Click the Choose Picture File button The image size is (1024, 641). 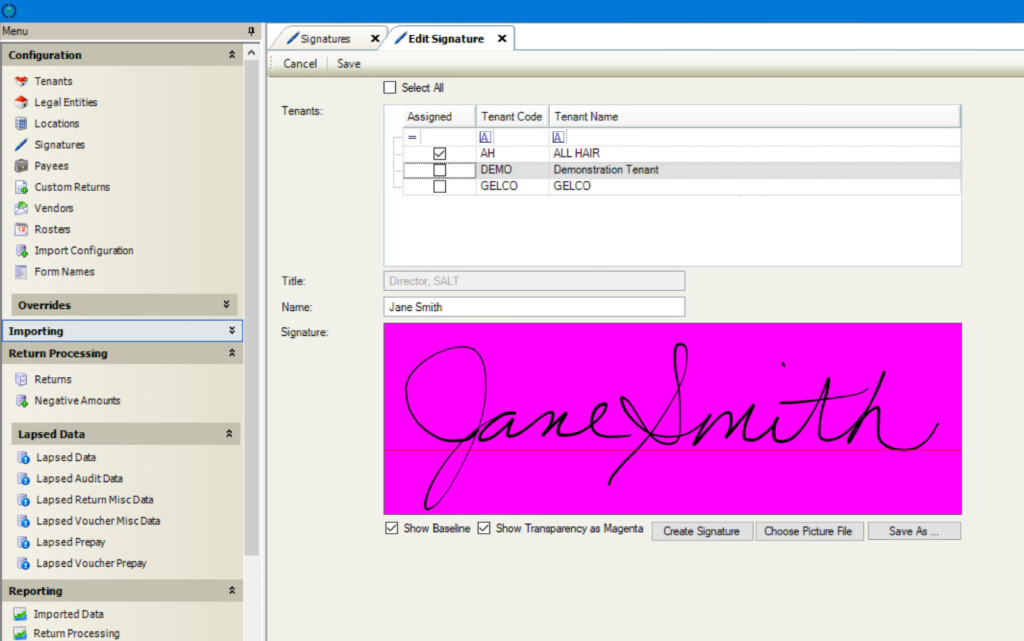810,531
